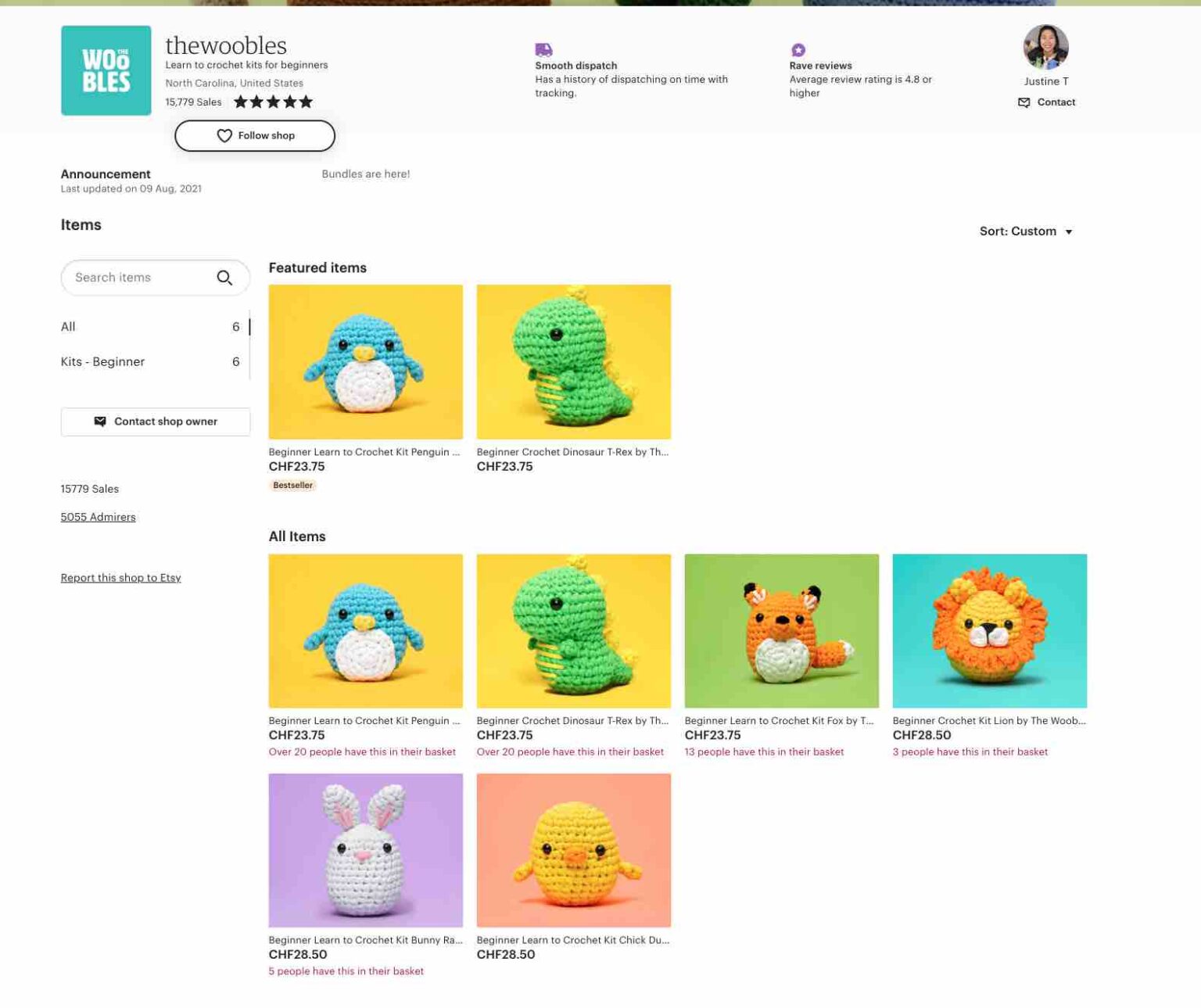The width and height of the screenshot is (1201, 1008).
Task: Open the Fox crochet kit image
Action: pos(781,630)
